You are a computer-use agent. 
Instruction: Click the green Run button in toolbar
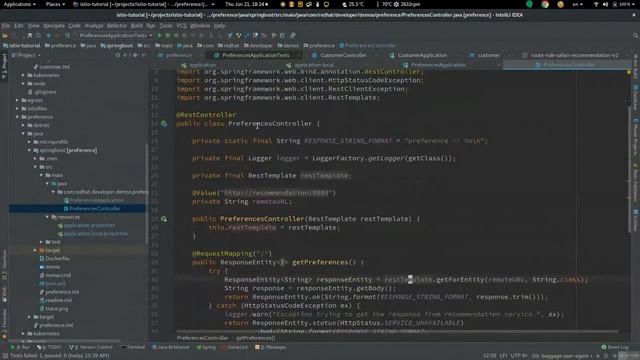tap(160, 36)
